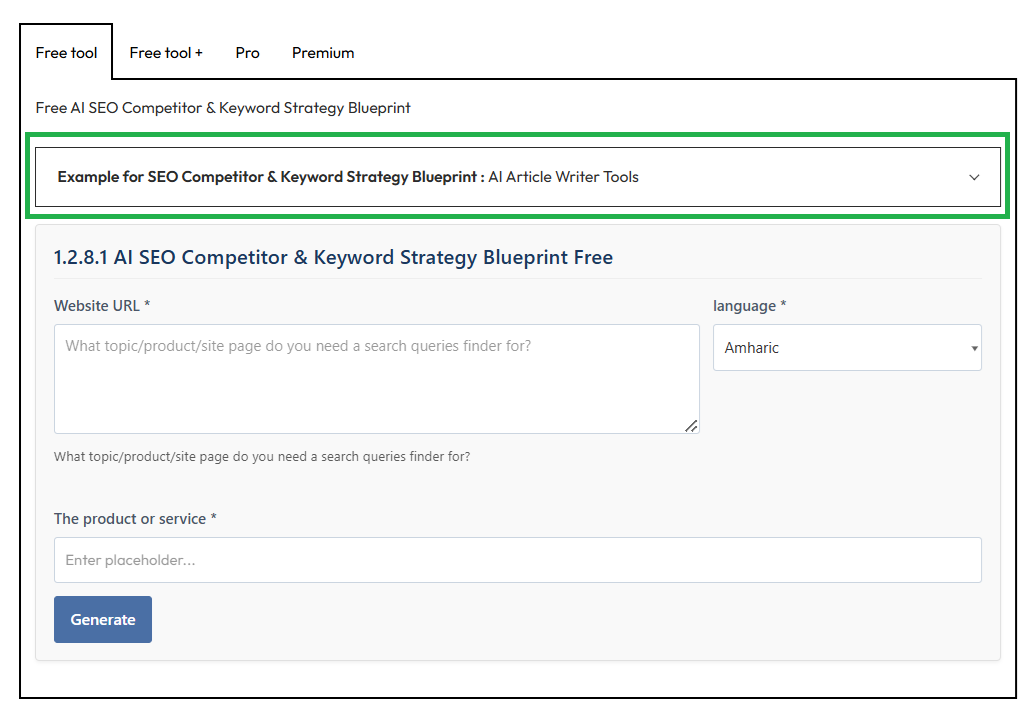This screenshot has width=1030, height=725.
Task: Click the resize handle of Website URL textarea
Action: click(x=690, y=425)
